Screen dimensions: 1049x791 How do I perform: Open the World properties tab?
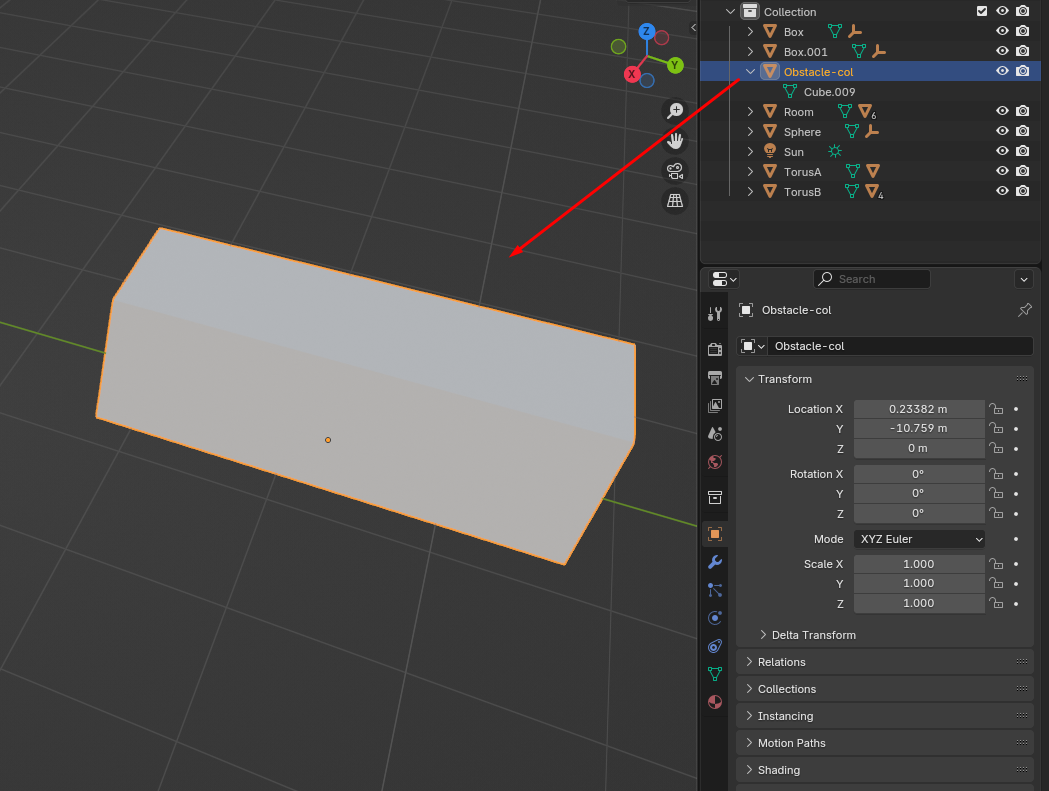714,462
